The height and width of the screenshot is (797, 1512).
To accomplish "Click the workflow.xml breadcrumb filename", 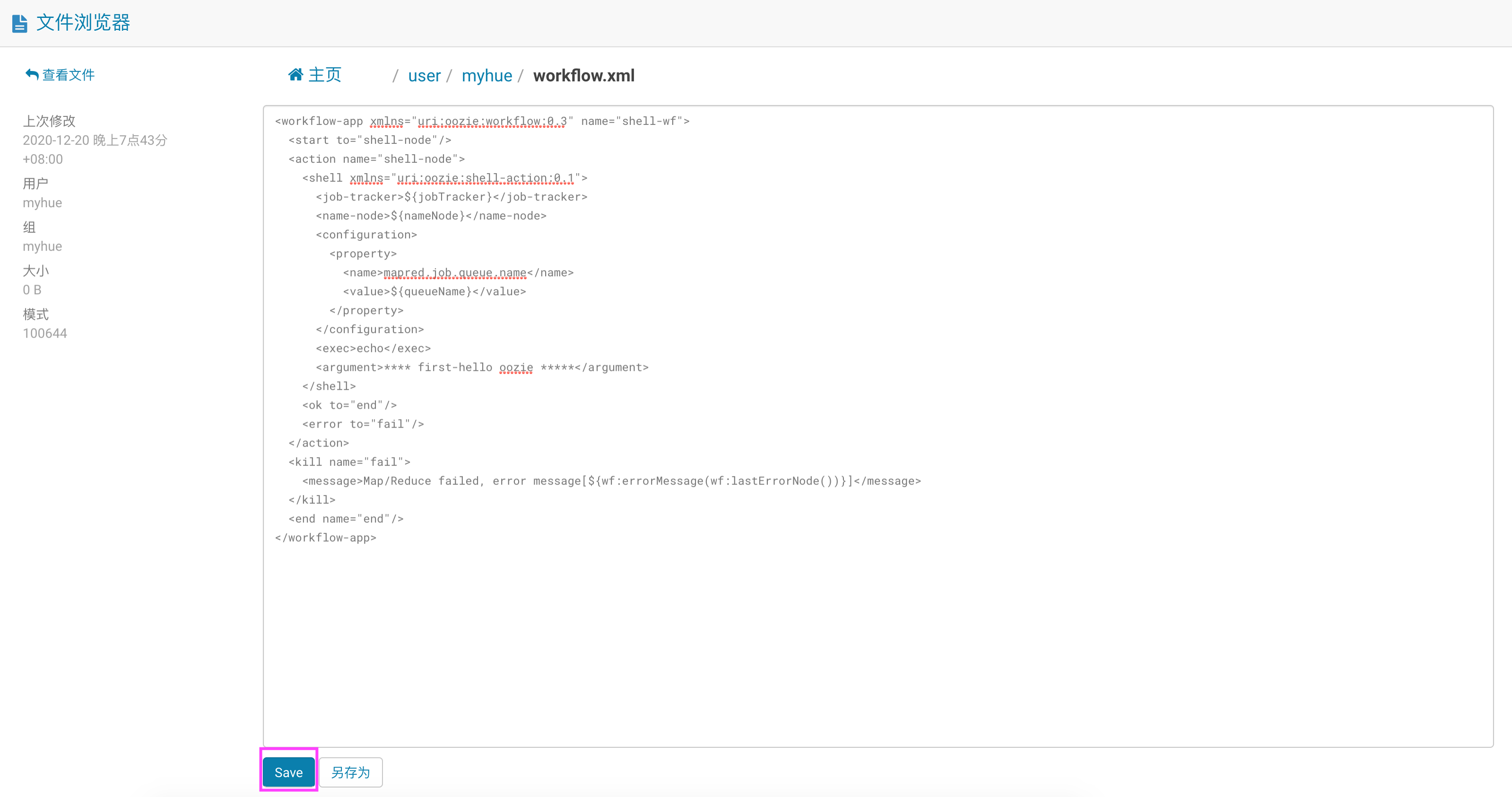I will tap(583, 76).
